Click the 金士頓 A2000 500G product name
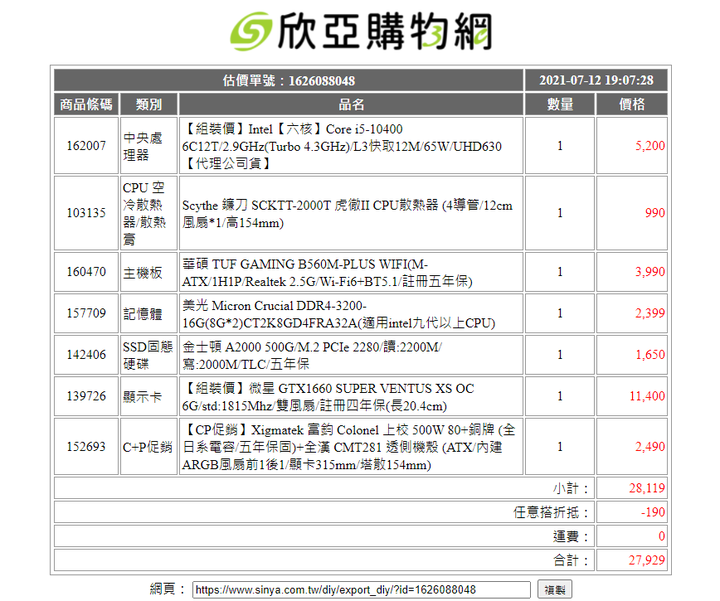The height and width of the screenshot is (601, 720). click(x=312, y=355)
